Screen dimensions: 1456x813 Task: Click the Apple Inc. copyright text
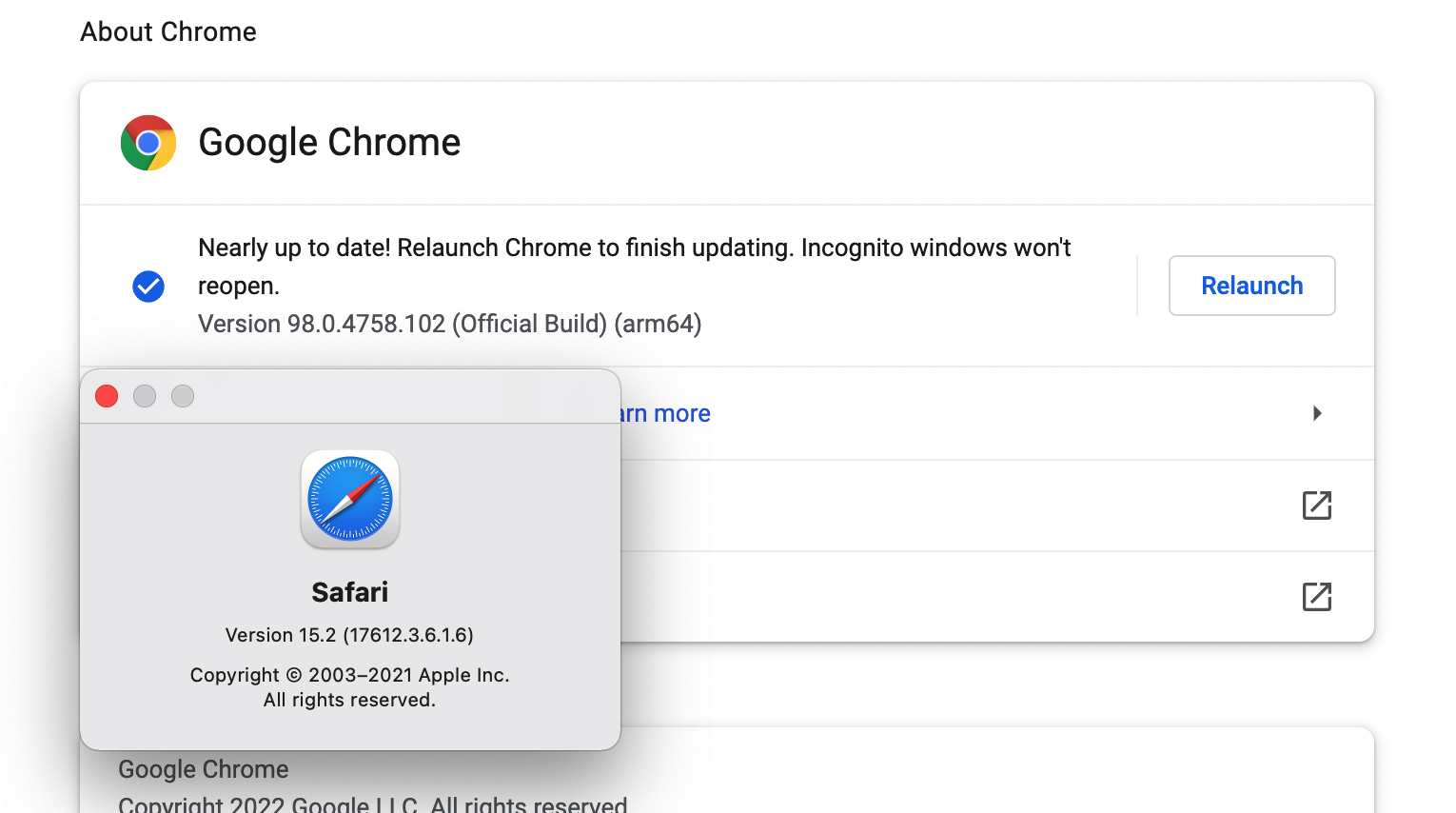click(350, 675)
